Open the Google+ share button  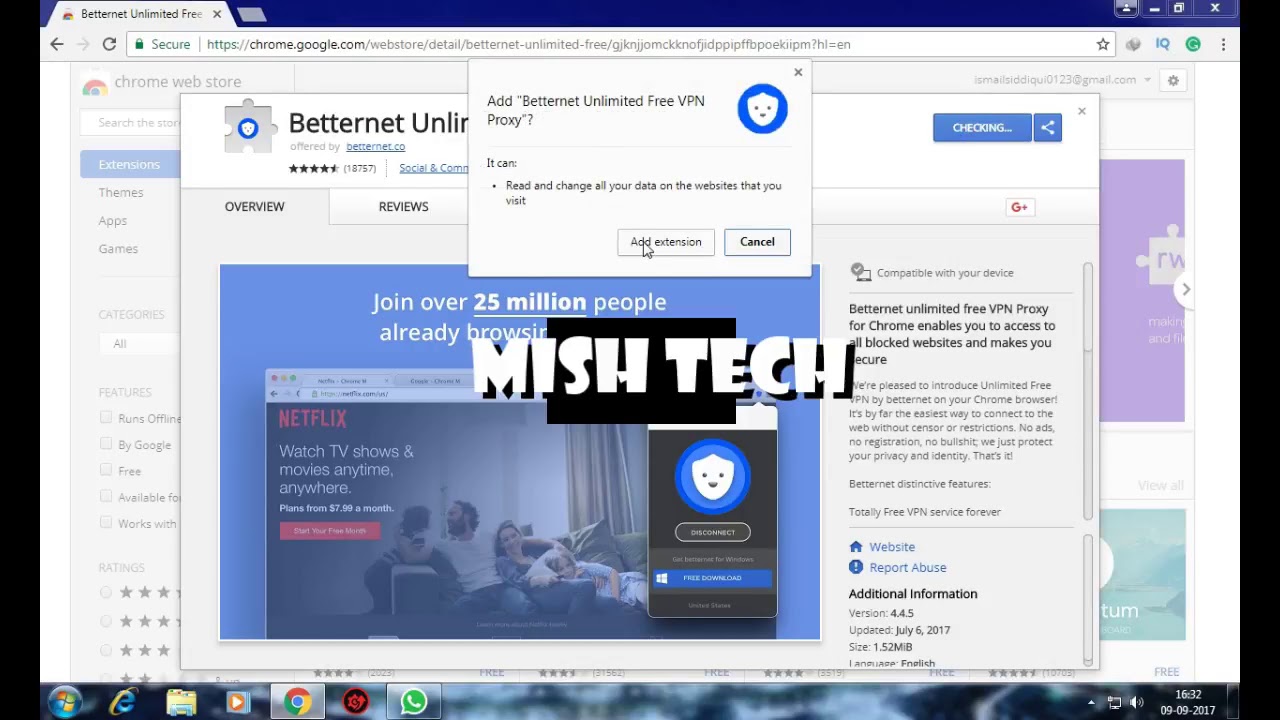tap(1019, 207)
